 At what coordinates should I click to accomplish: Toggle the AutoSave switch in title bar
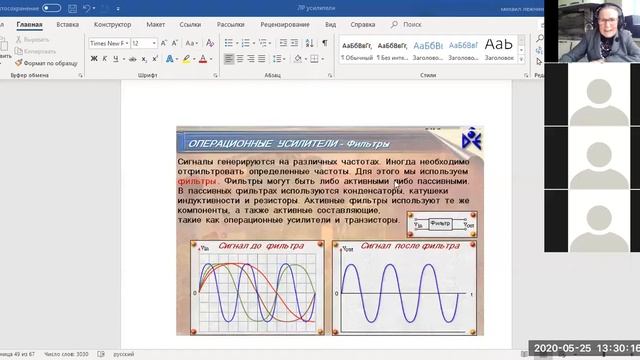pyautogui.click(x=51, y=8)
